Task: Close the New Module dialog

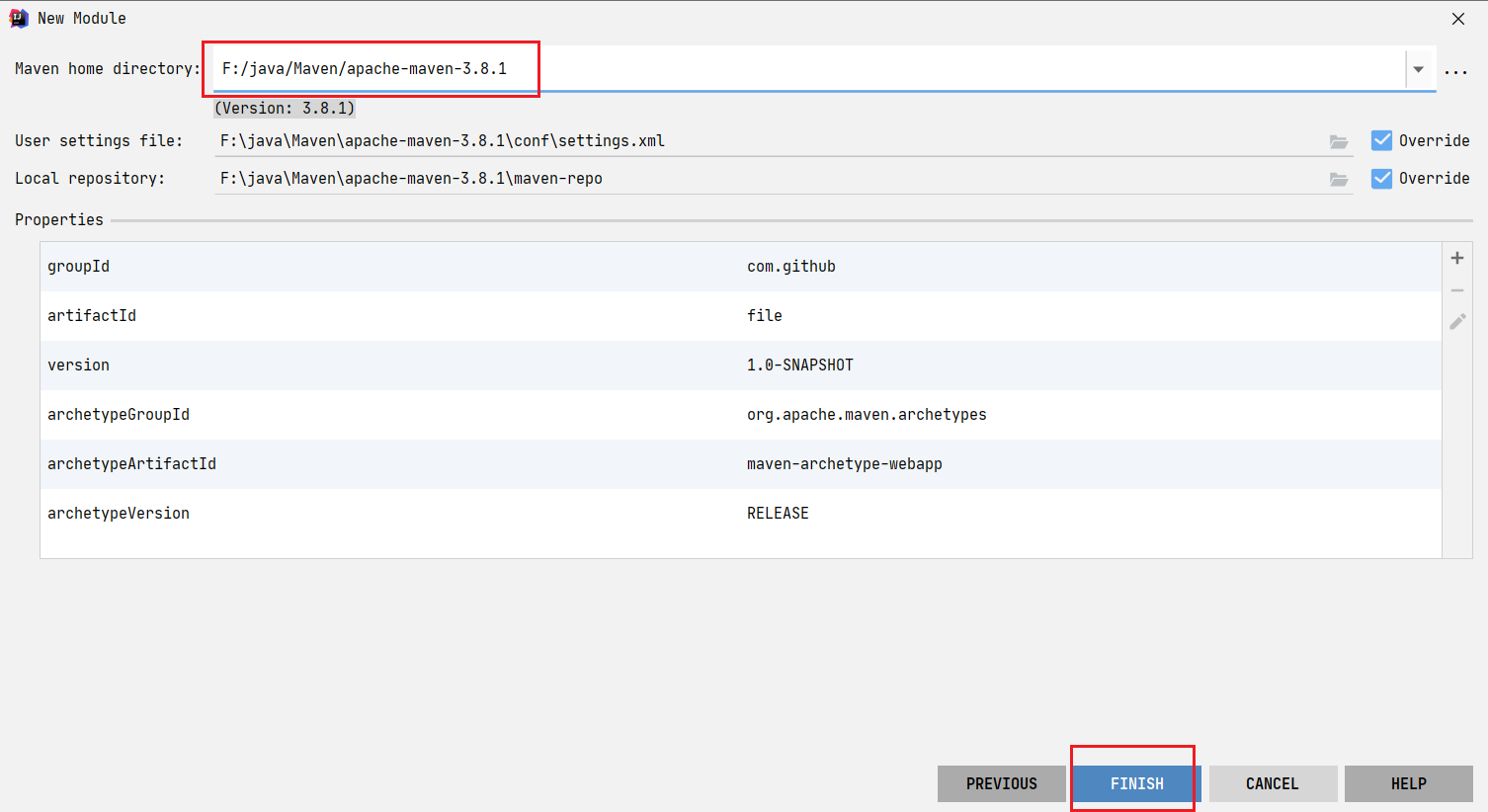Action: 1457,19
